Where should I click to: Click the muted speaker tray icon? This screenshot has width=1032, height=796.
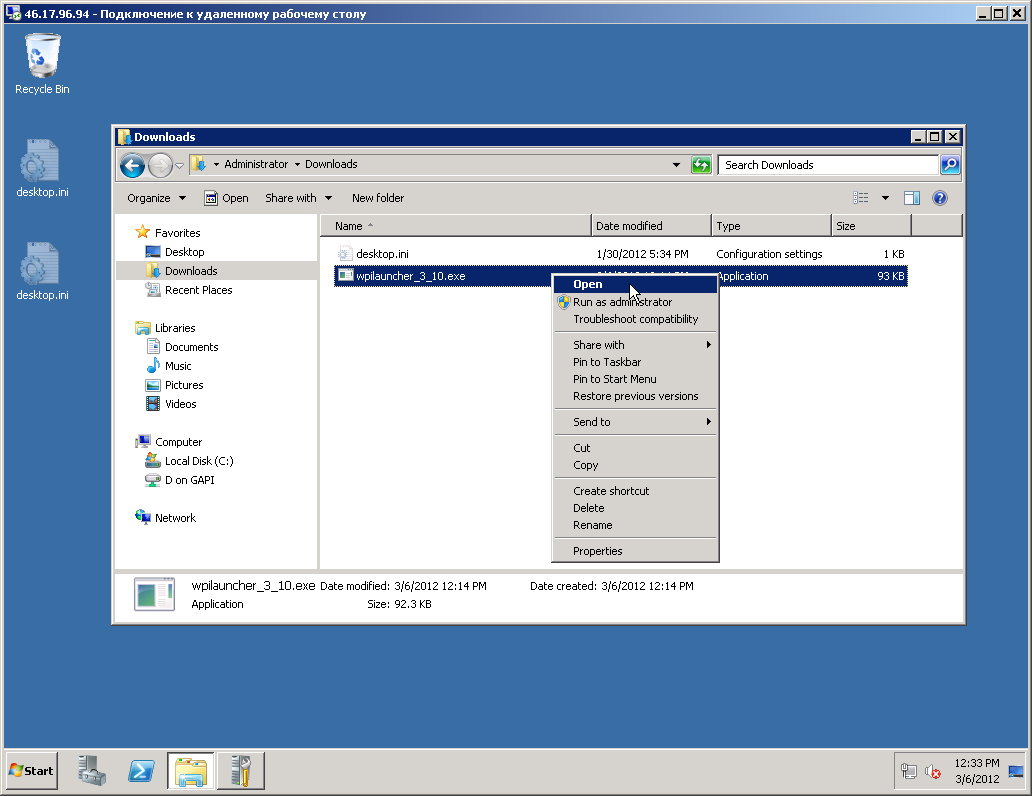(933, 771)
